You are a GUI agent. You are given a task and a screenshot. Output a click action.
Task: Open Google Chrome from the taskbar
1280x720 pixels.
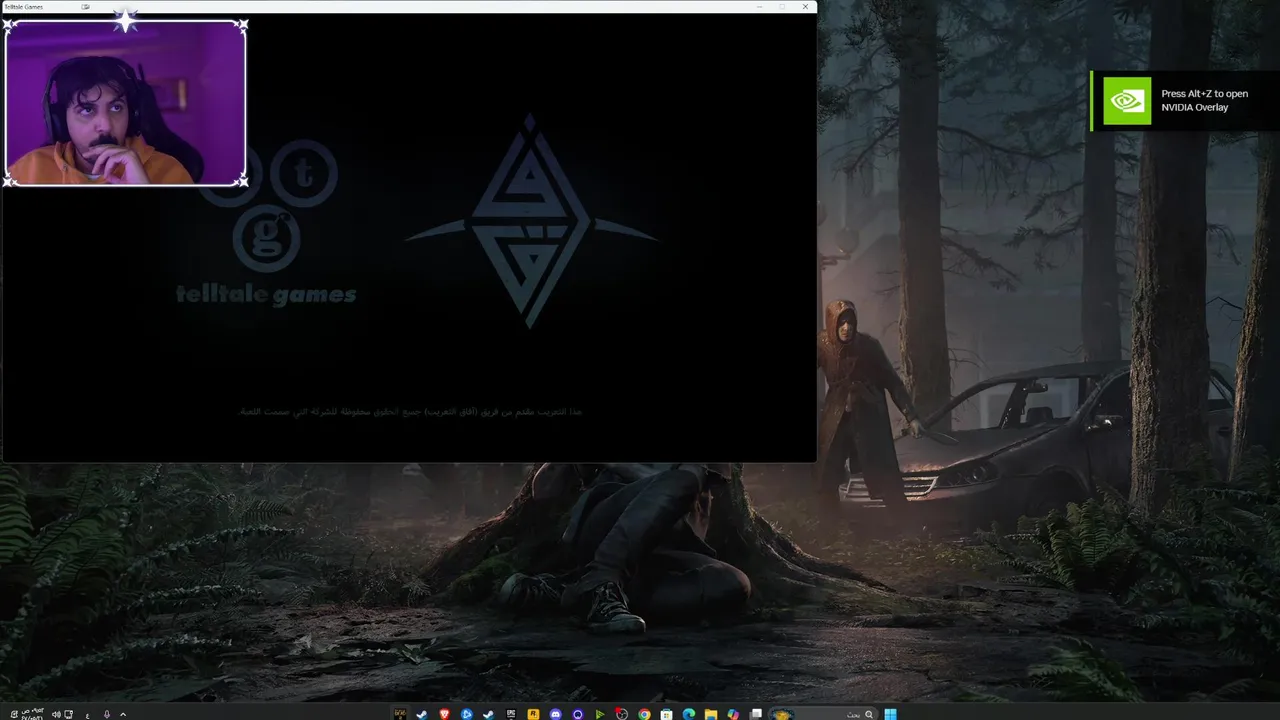pos(644,714)
